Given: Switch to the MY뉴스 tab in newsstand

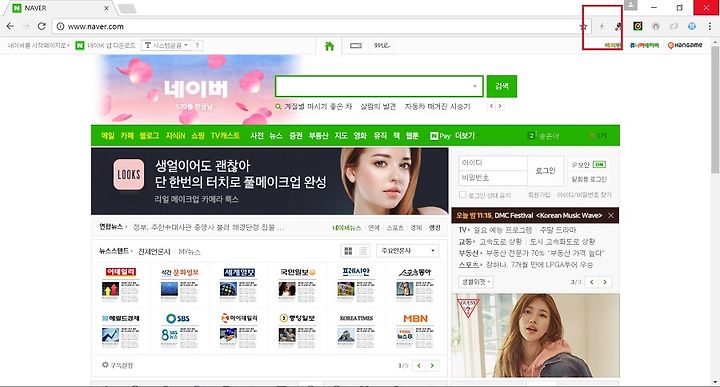Looking at the screenshot, I should click(x=189, y=252).
